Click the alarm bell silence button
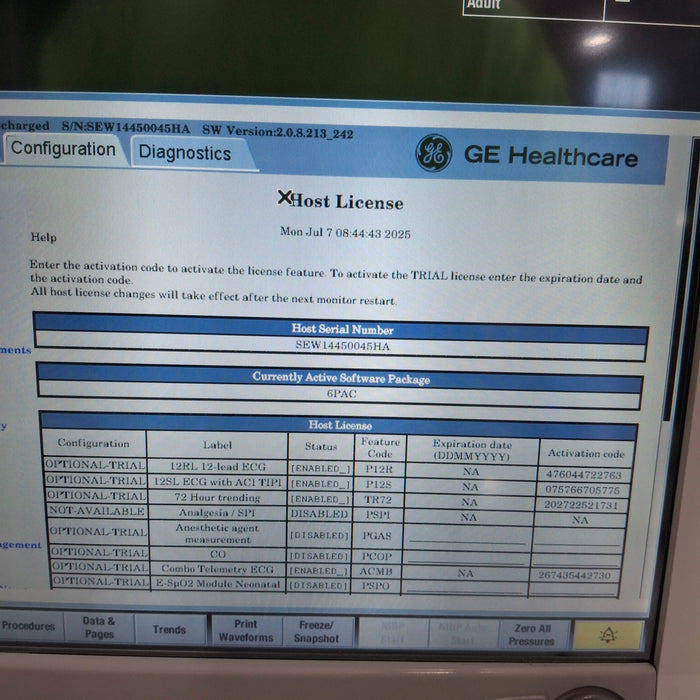Viewport: 700px width, 700px height. (x=608, y=635)
